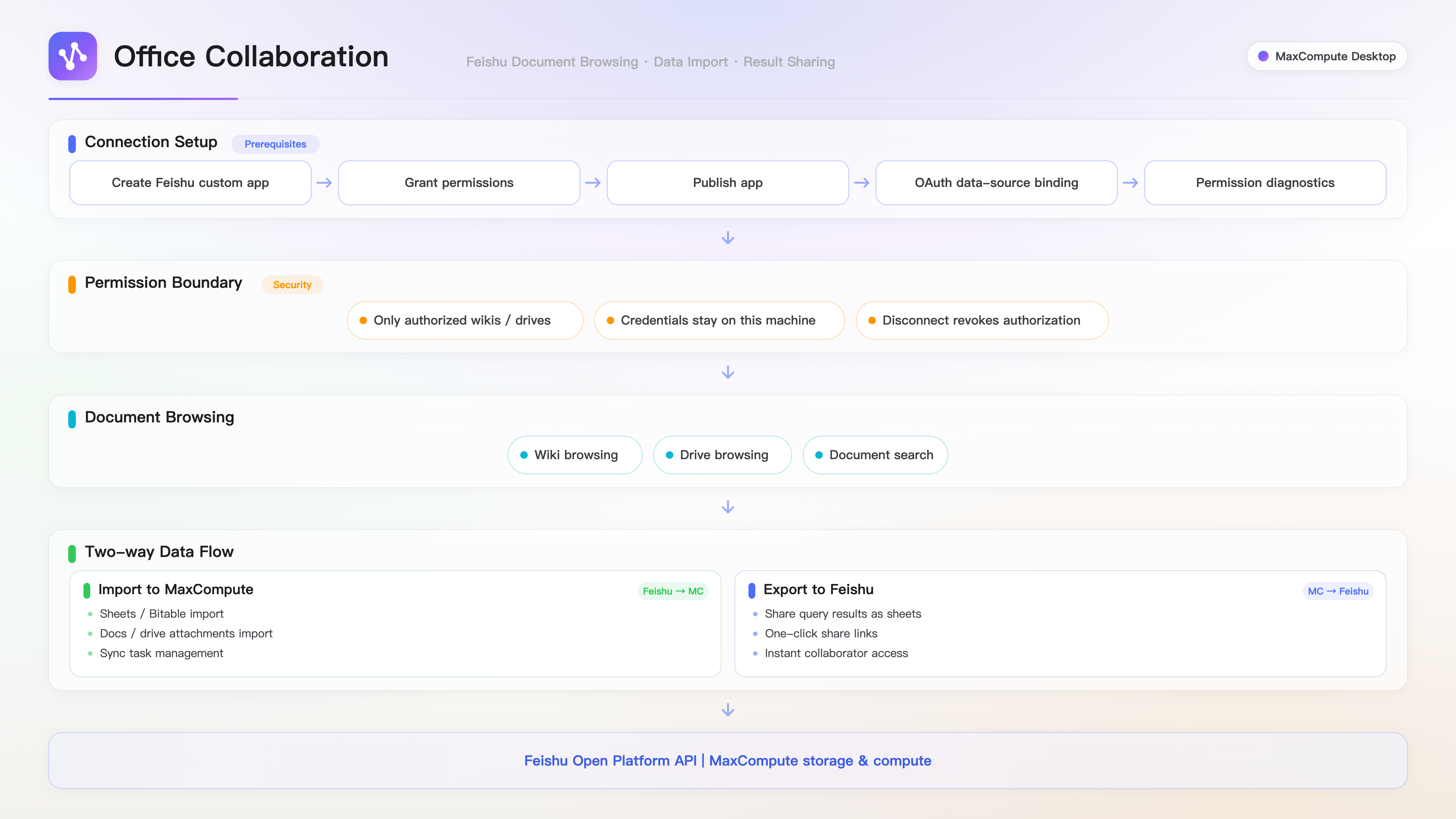This screenshot has height=819, width=1456.
Task: Click the Two-way Data Flow section title
Action: point(159,552)
